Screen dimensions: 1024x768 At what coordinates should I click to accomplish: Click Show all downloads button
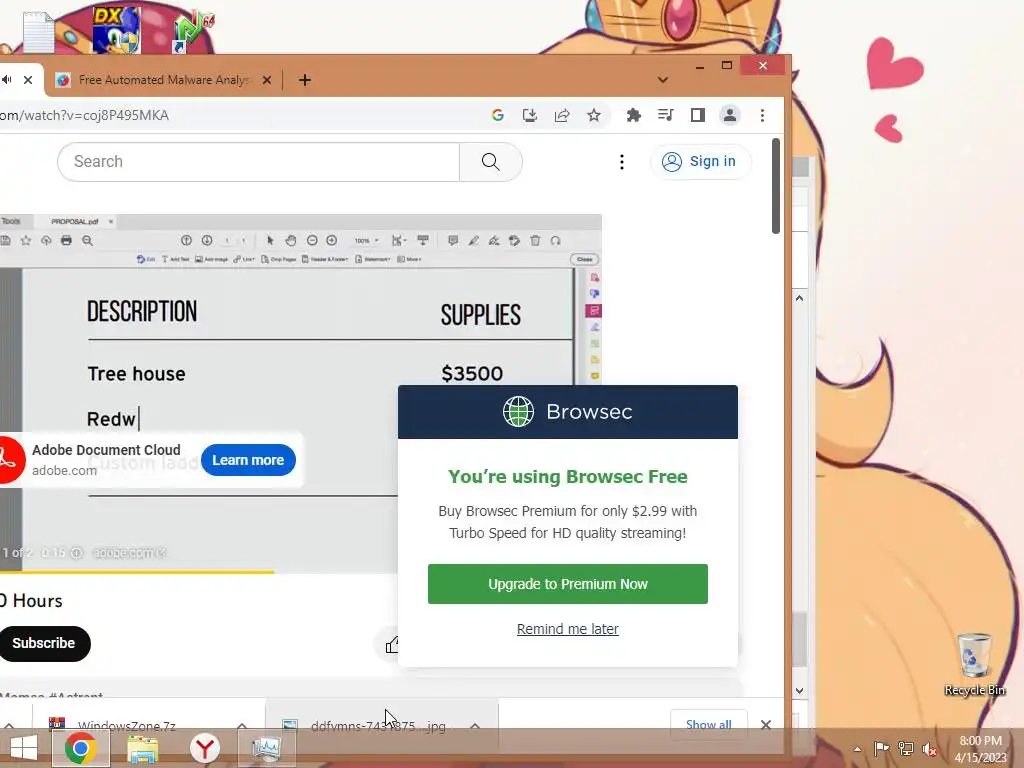(x=709, y=724)
